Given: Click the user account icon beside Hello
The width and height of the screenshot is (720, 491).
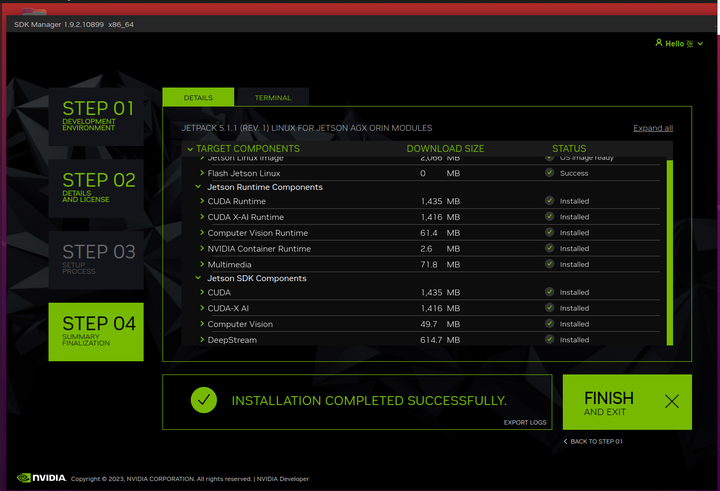Looking at the screenshot, I should click(x=659, y=43).
